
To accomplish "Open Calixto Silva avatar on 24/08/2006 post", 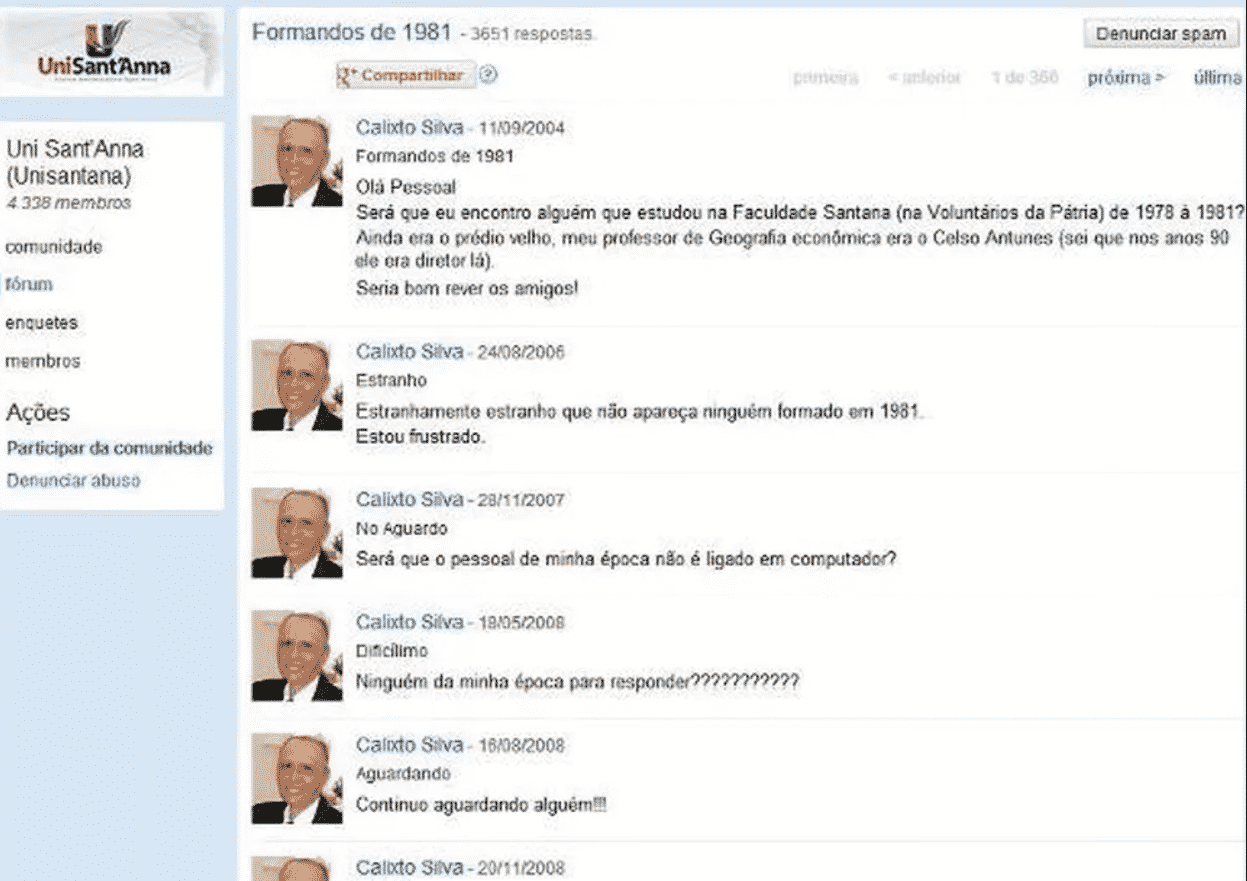I will pos(297,386).
